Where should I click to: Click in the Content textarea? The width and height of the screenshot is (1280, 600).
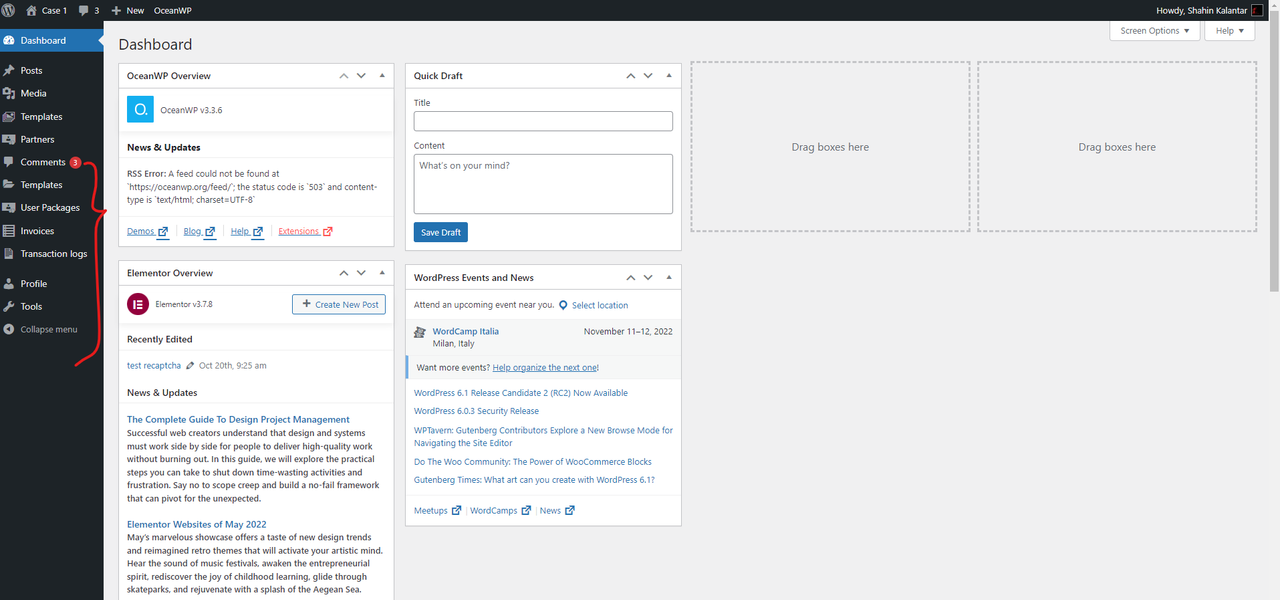pos(543,184)
